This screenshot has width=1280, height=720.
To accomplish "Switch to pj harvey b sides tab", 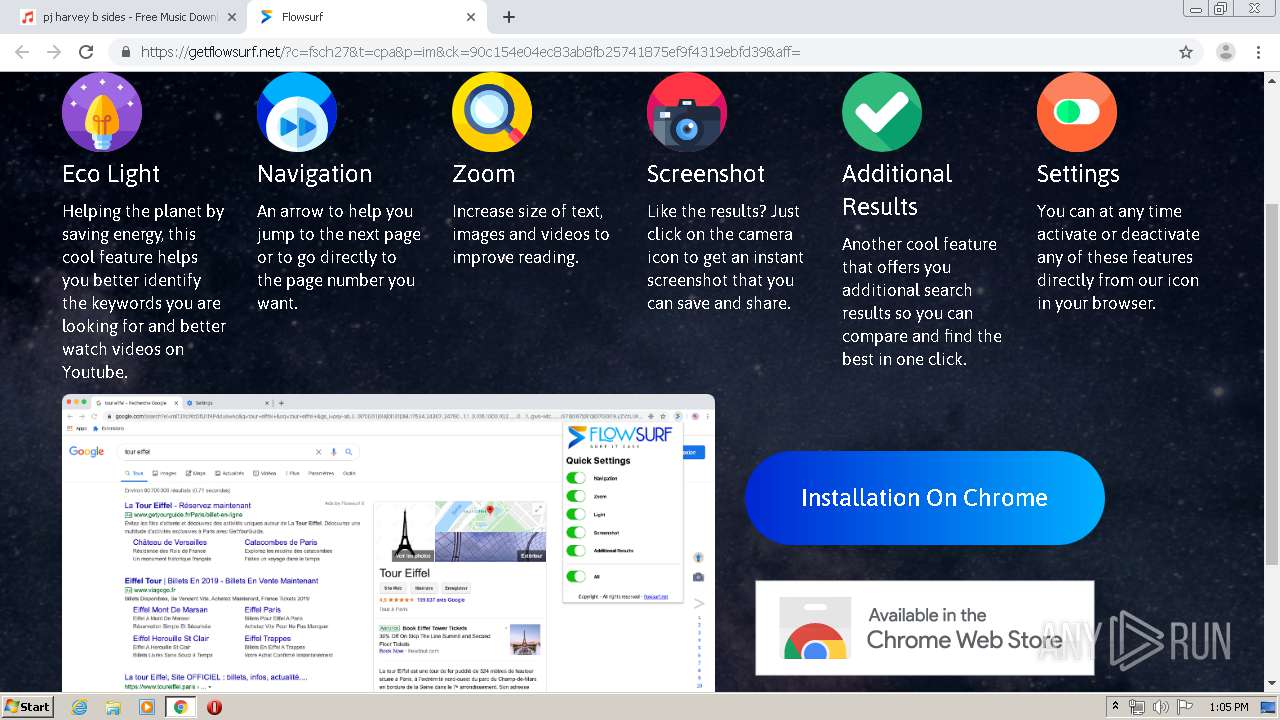I will tap(127, 17).
